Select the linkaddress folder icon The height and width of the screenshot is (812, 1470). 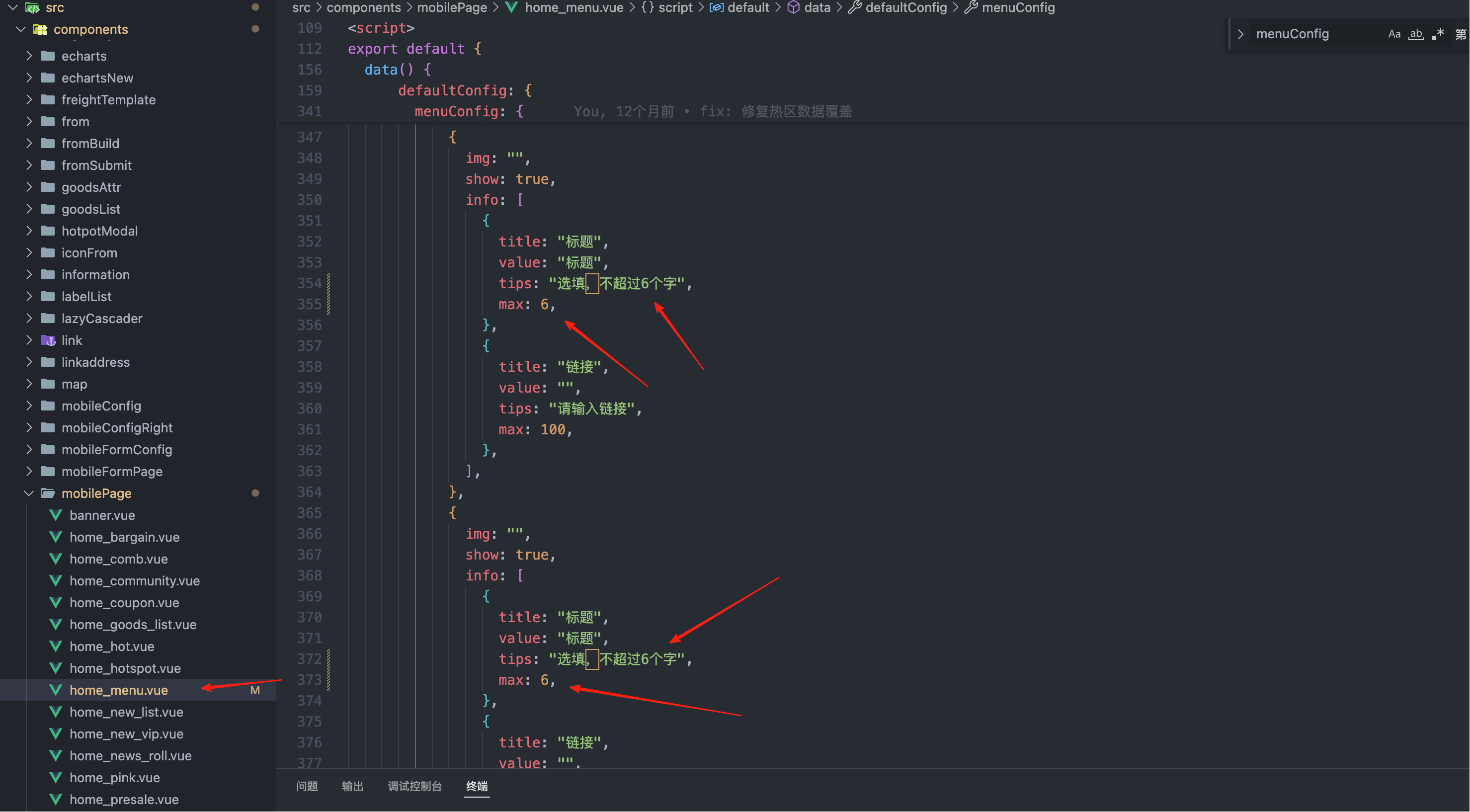pos(48,362)
